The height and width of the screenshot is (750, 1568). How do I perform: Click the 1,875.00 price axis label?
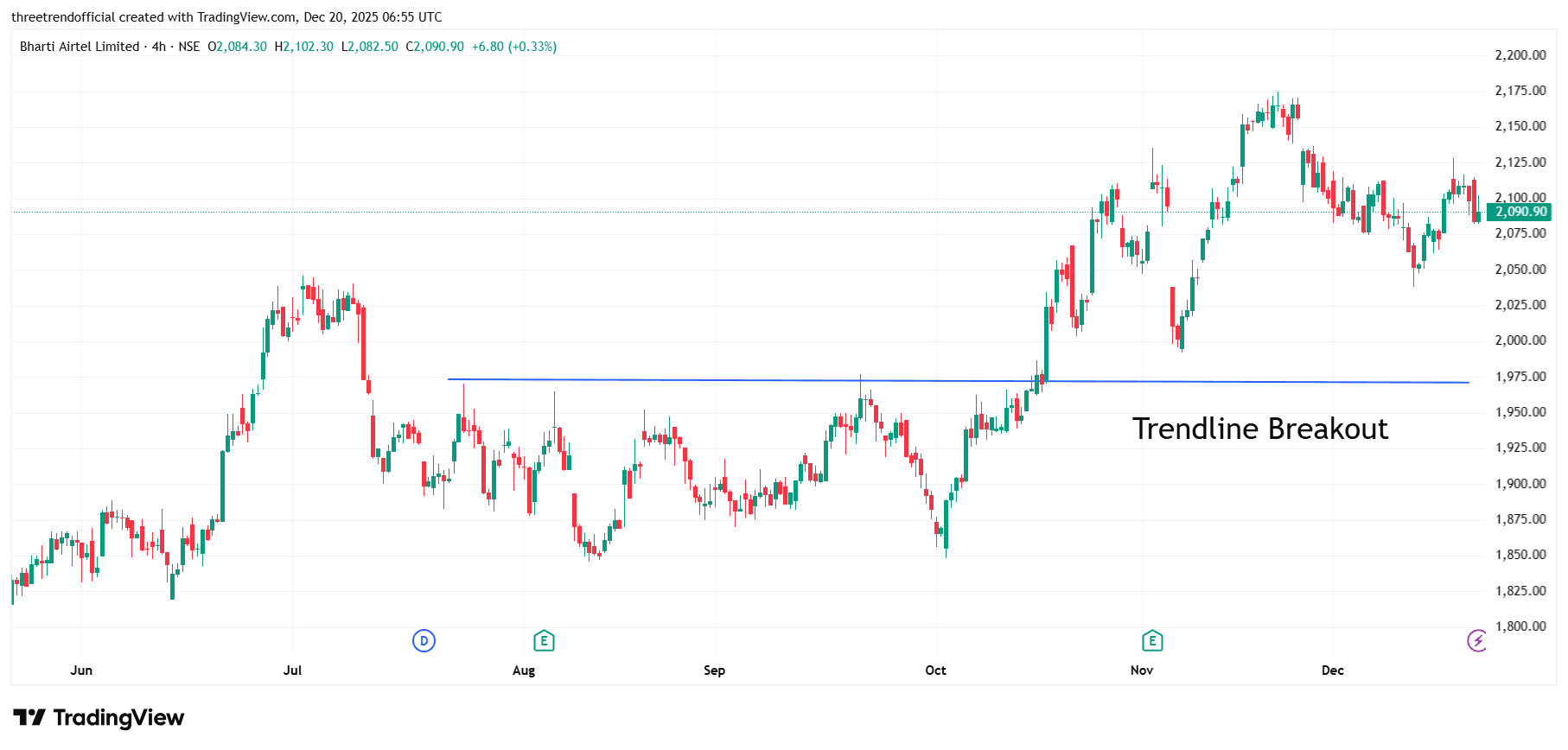(1520, 519)
